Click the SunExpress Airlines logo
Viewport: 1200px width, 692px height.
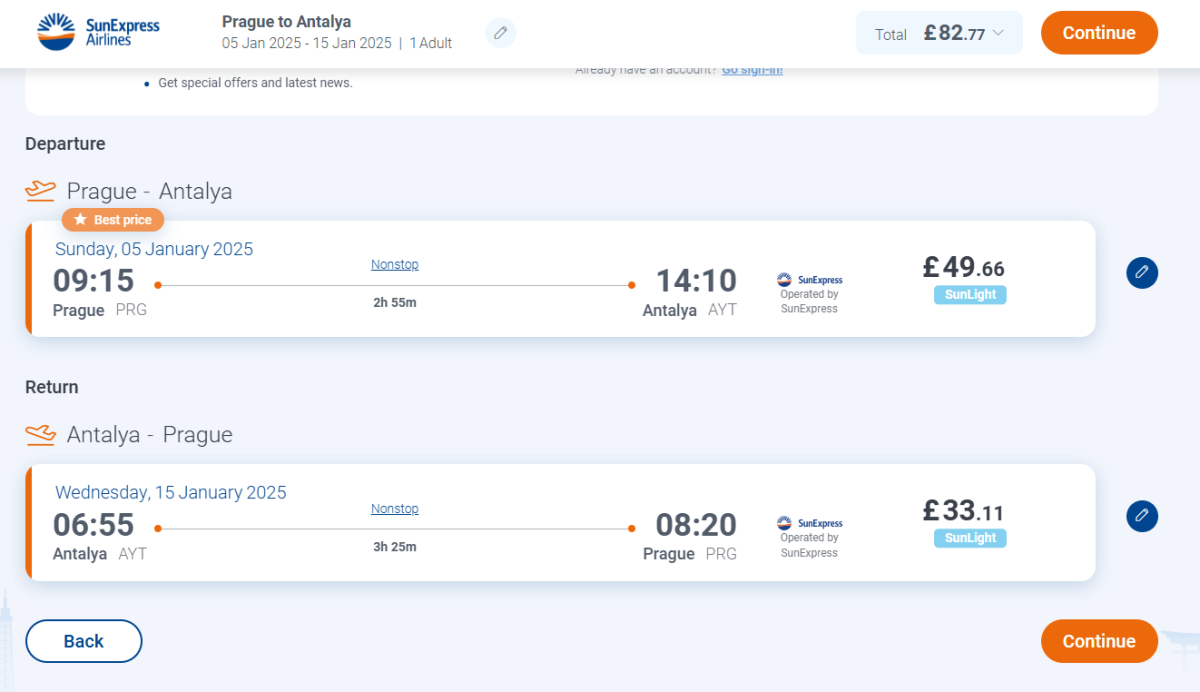[x=98, y=32]
